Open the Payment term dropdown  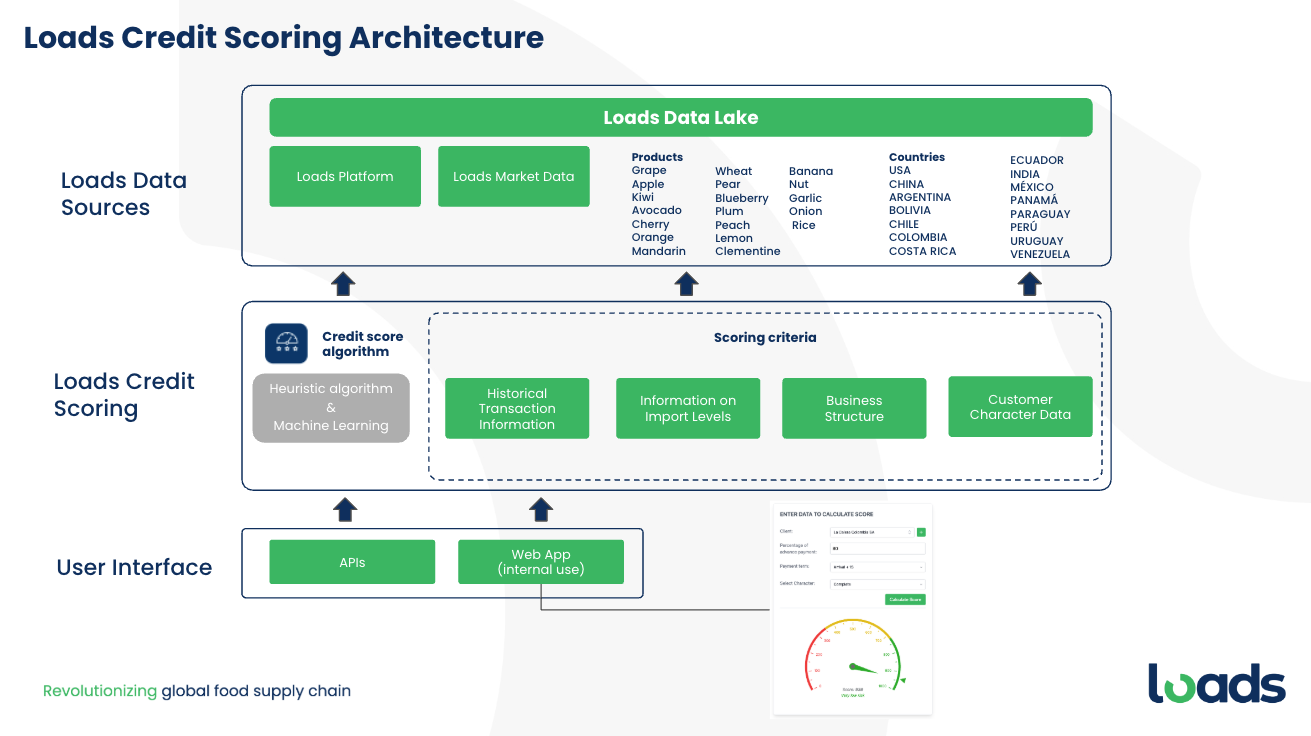pyautogui.click(x=878, y=567)
